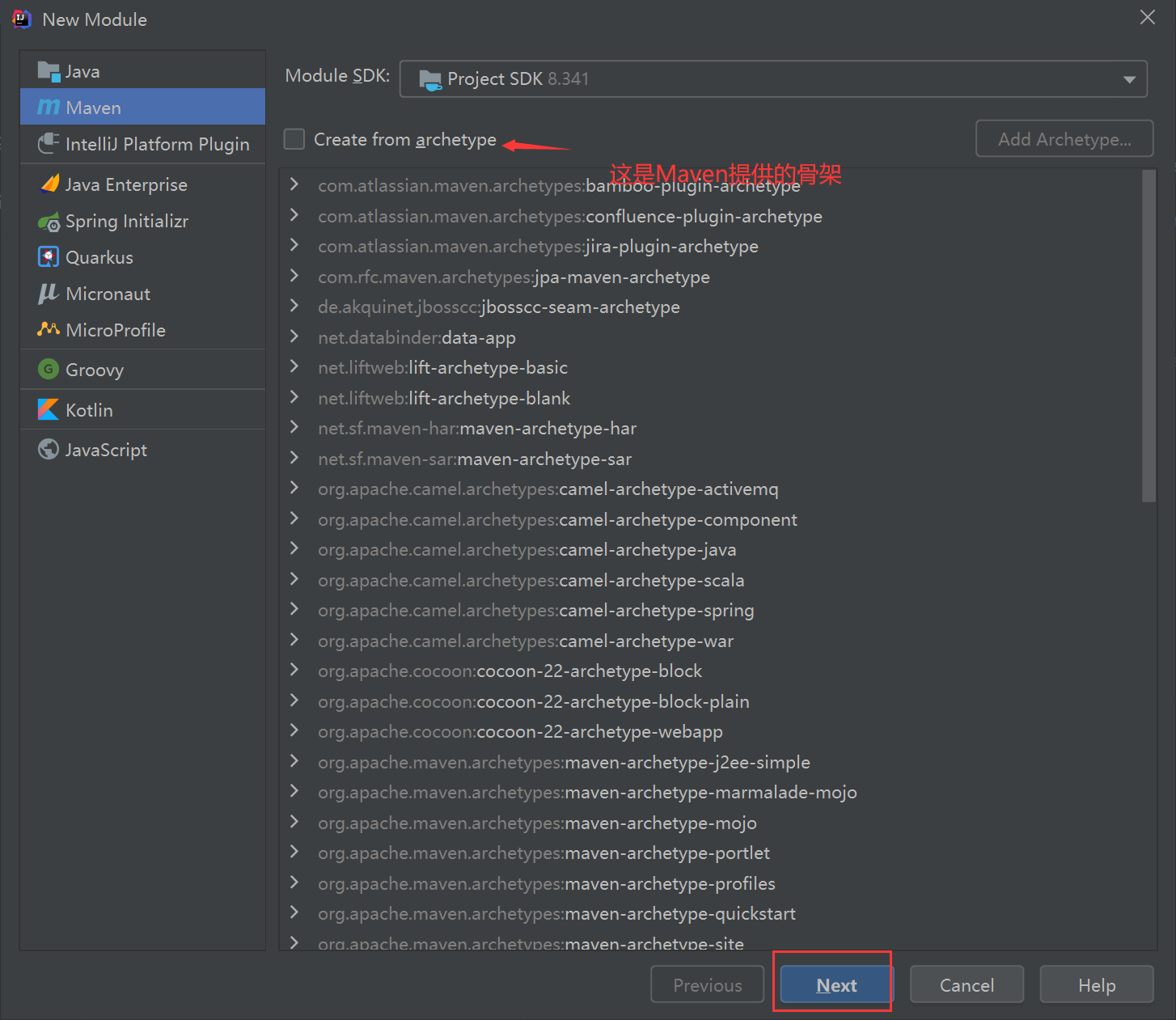Expand the lift-archetype-basic entry

point(294,366)
